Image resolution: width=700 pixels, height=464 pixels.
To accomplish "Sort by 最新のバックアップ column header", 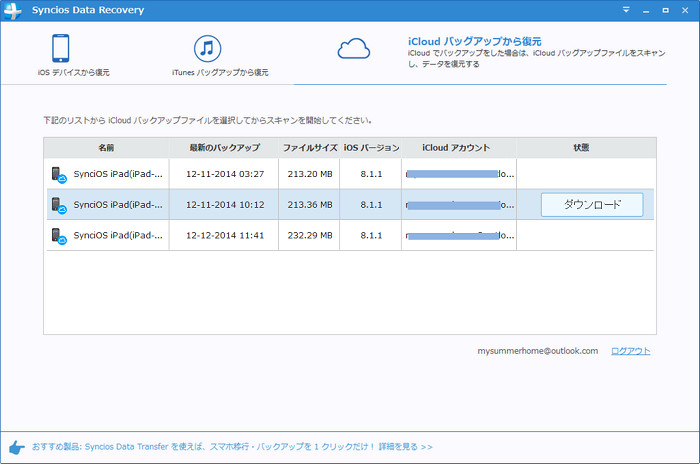I will (x=224, y=147).
